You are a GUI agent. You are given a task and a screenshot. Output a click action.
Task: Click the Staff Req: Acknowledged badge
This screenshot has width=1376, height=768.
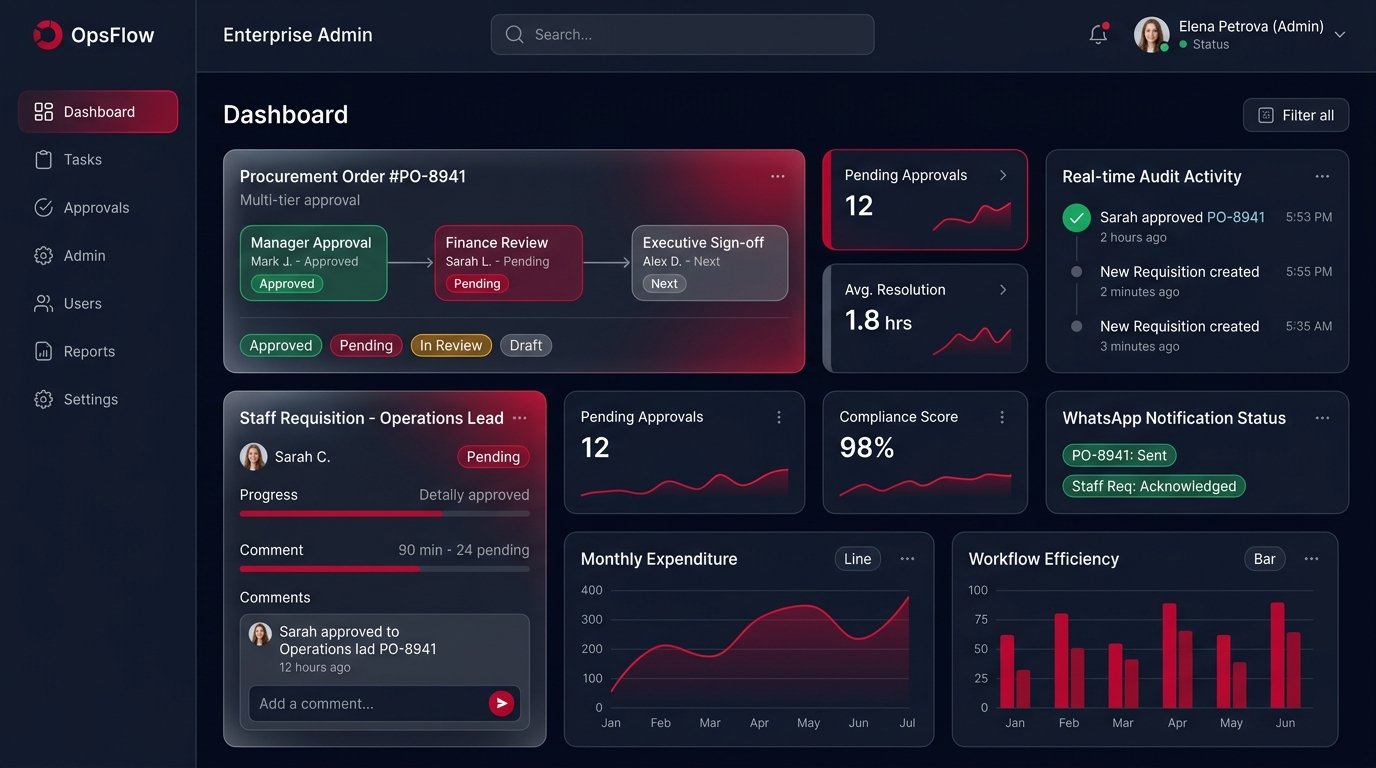coord(1154,486)
